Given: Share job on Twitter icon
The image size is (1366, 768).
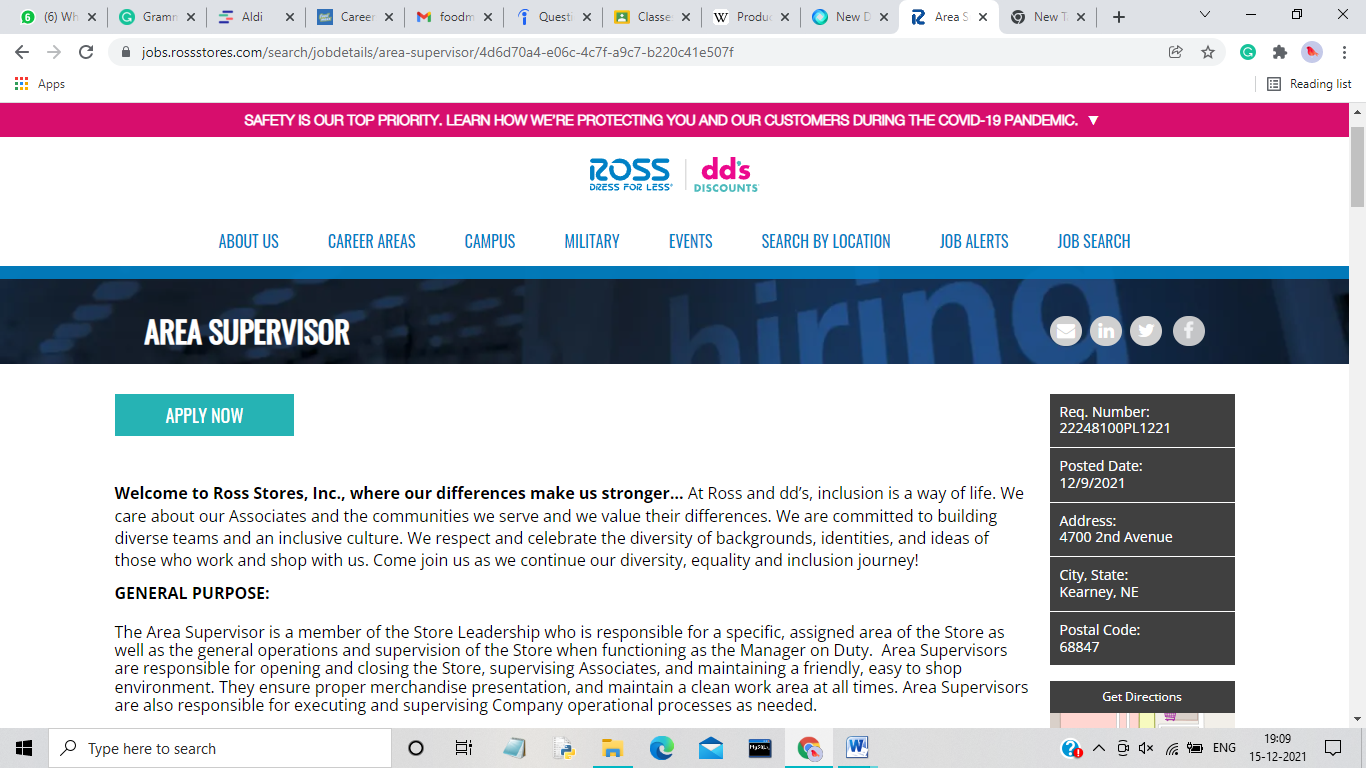Looking at the screenshot, I should [1146, 330].
